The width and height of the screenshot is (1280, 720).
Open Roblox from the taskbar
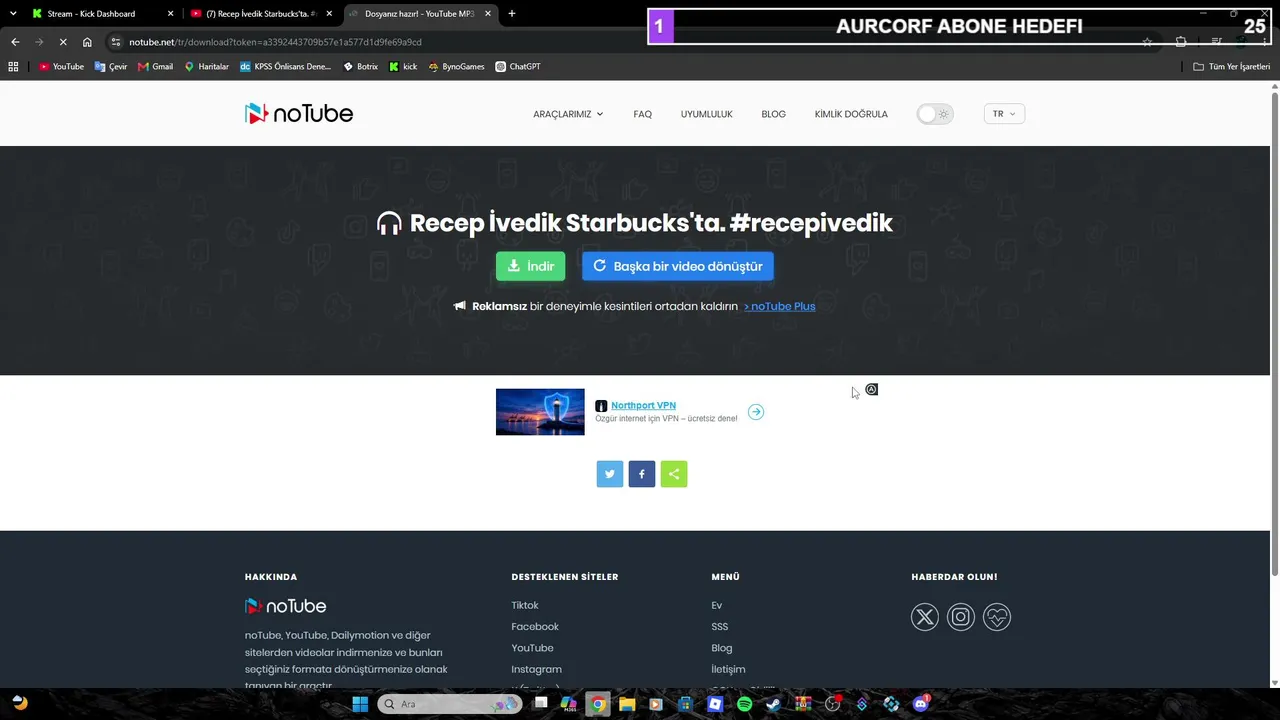[715, 704]
